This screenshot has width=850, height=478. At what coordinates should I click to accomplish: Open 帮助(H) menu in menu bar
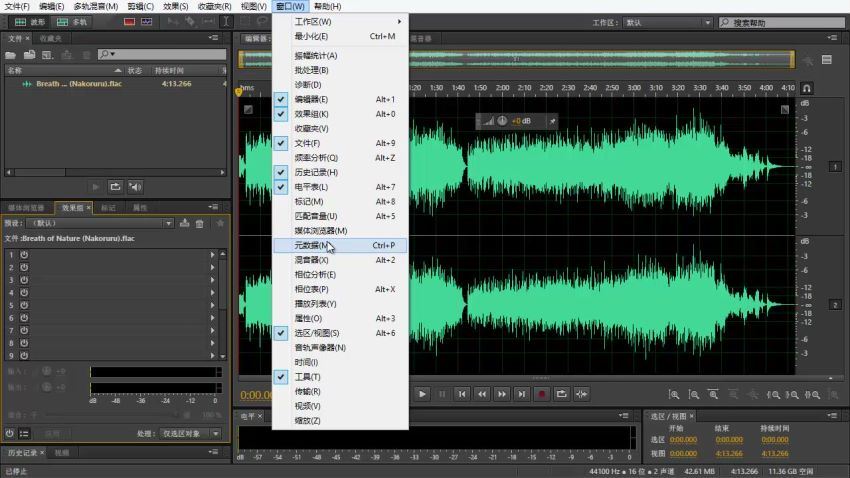[x=327, y=7]
